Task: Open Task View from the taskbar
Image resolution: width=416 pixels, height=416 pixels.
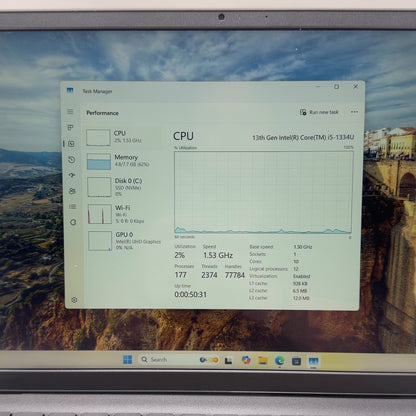Action: [x=228, y=360]
